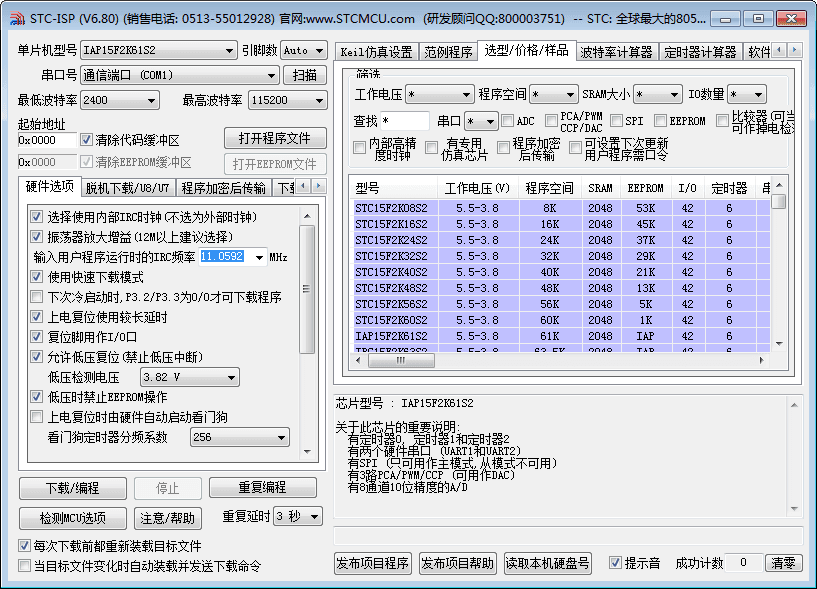Click down arrow of hardware options scrollbar
Image resolution: width=817 pixels, height=589 pixels.
[307, 451]
